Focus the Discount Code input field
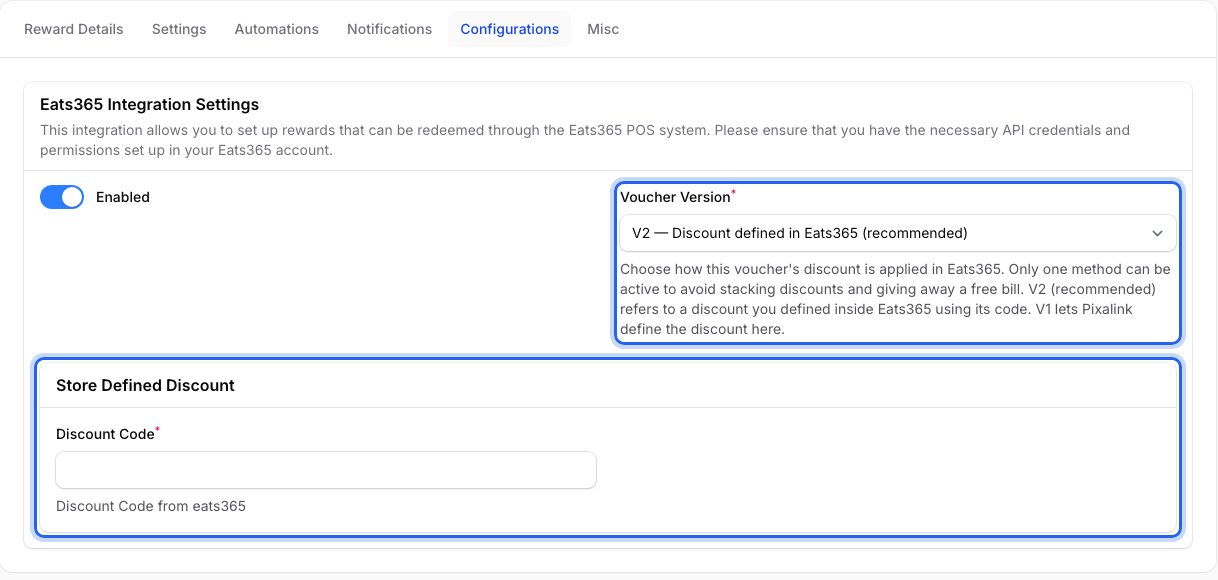1218x580 pixels. [326, 470]
